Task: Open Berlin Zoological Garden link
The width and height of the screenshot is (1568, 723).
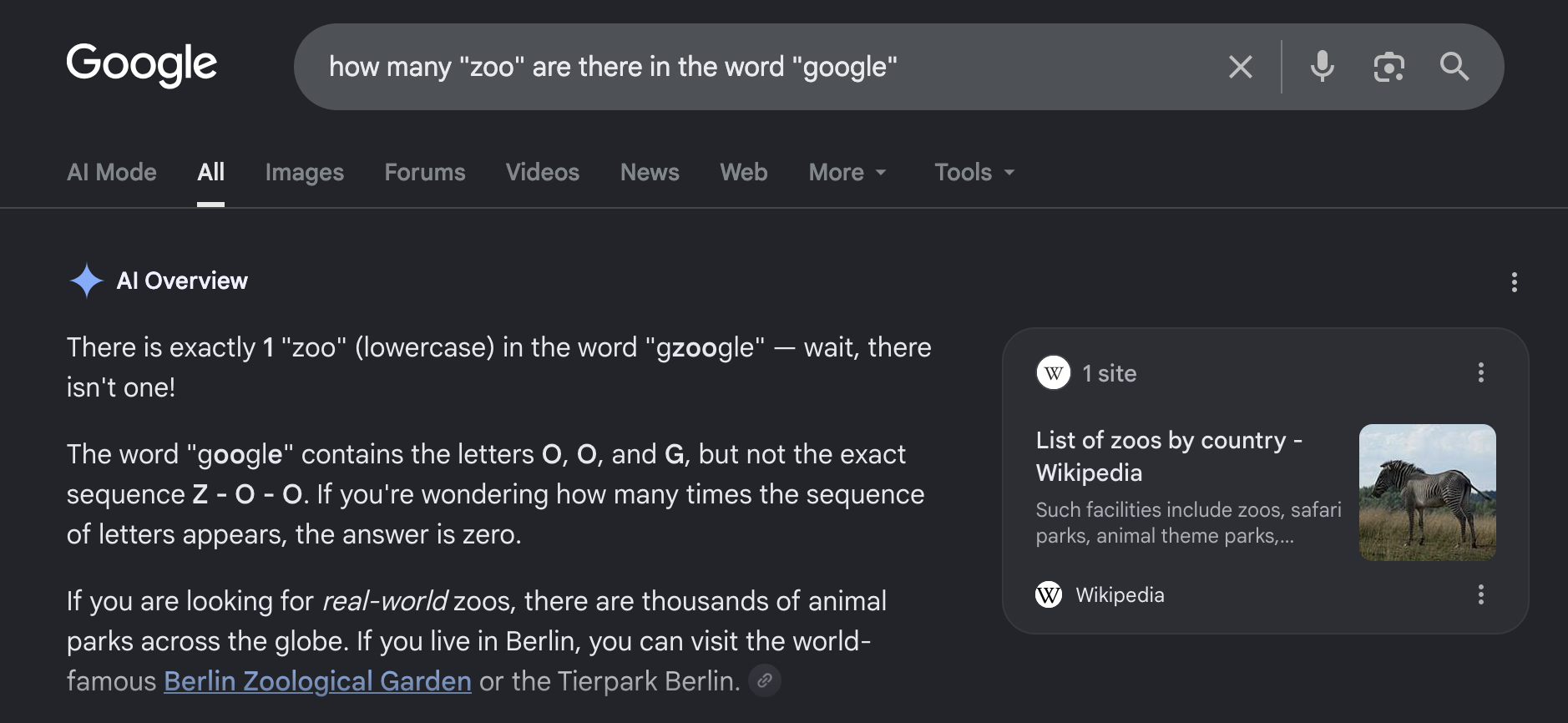Action: click(317, 681)
